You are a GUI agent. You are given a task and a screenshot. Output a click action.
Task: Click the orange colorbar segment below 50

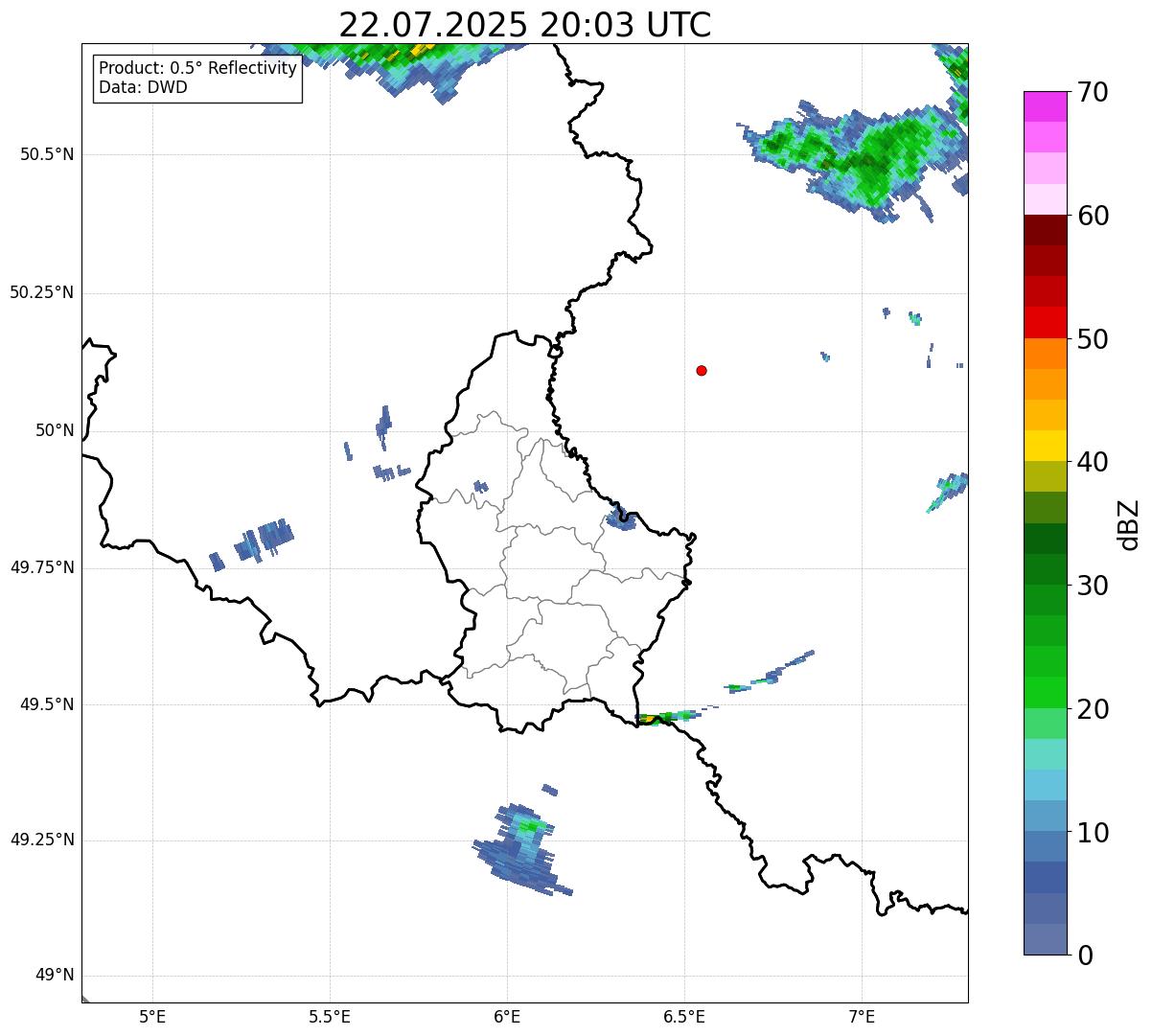tap(1046, 354)
